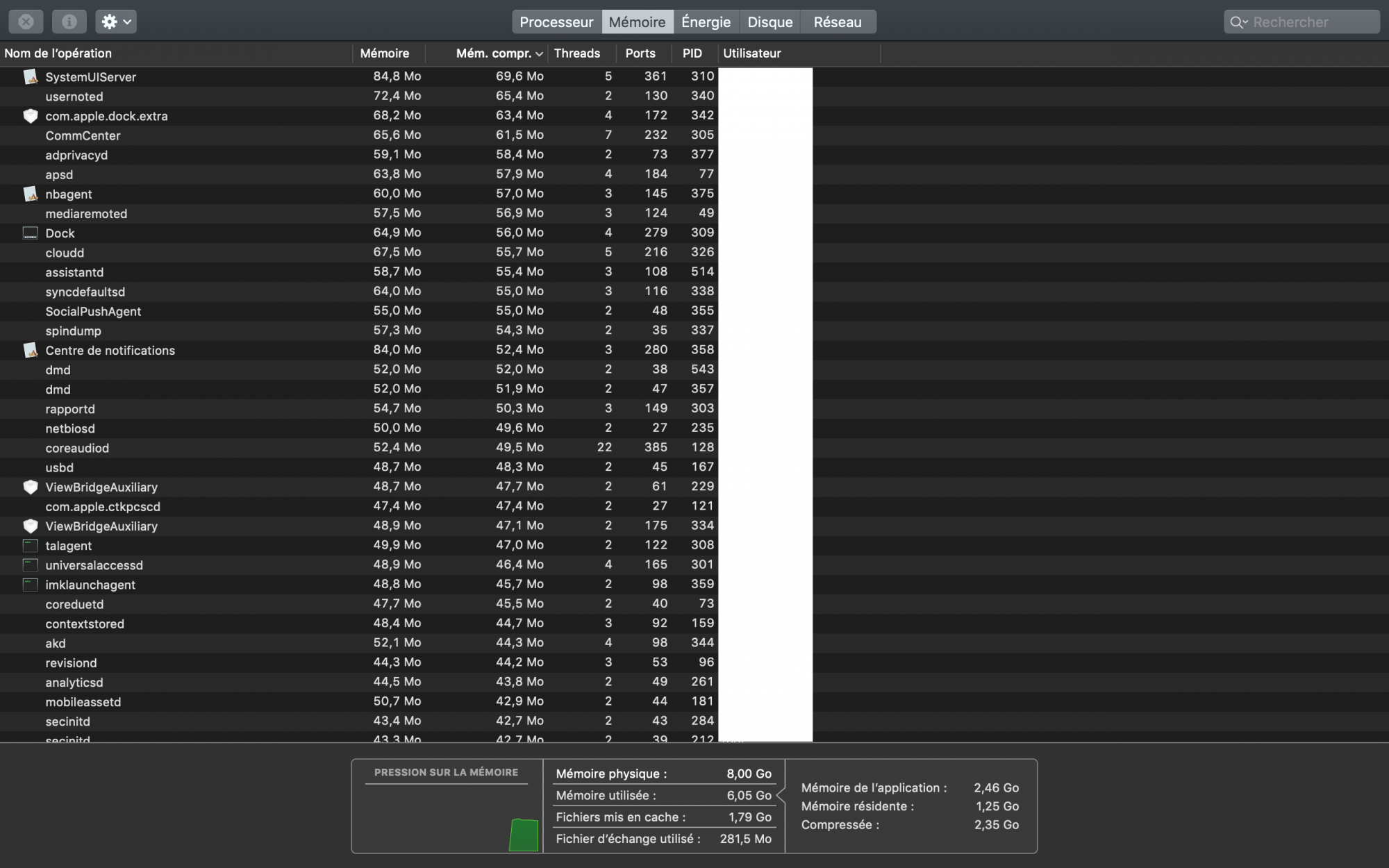Select the com.apple.dock.extra shield icon
This screenshot has width=1389, height=868.
click(x=30, y=116)
